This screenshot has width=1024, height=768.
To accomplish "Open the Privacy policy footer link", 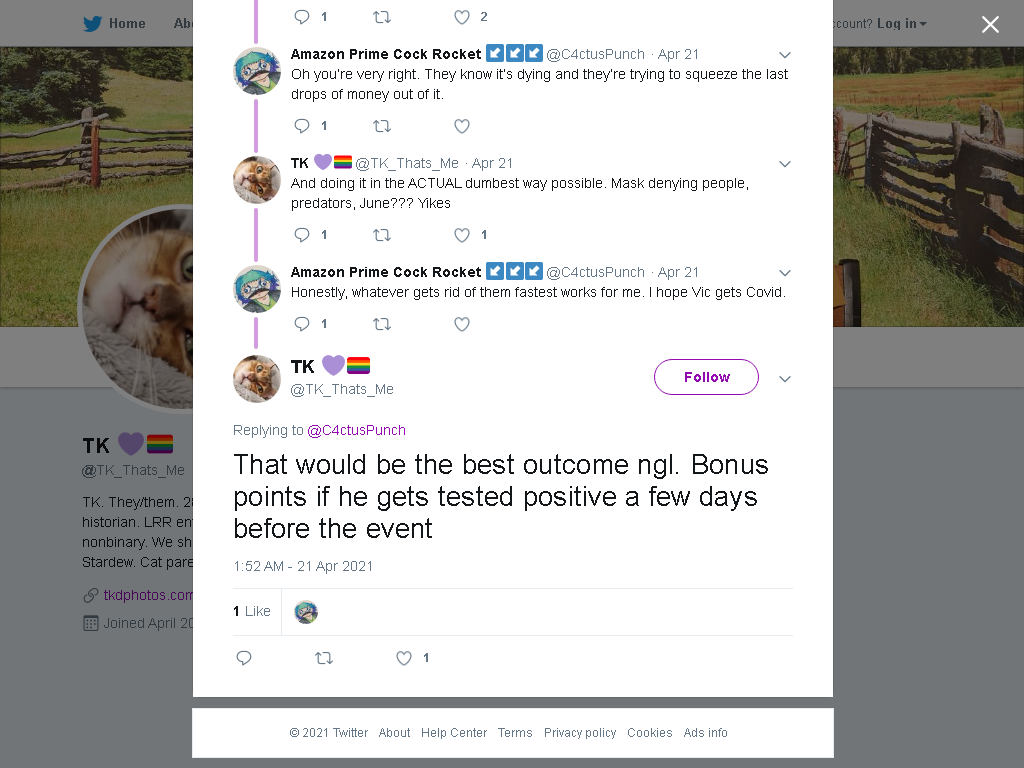I will point(580,733).
